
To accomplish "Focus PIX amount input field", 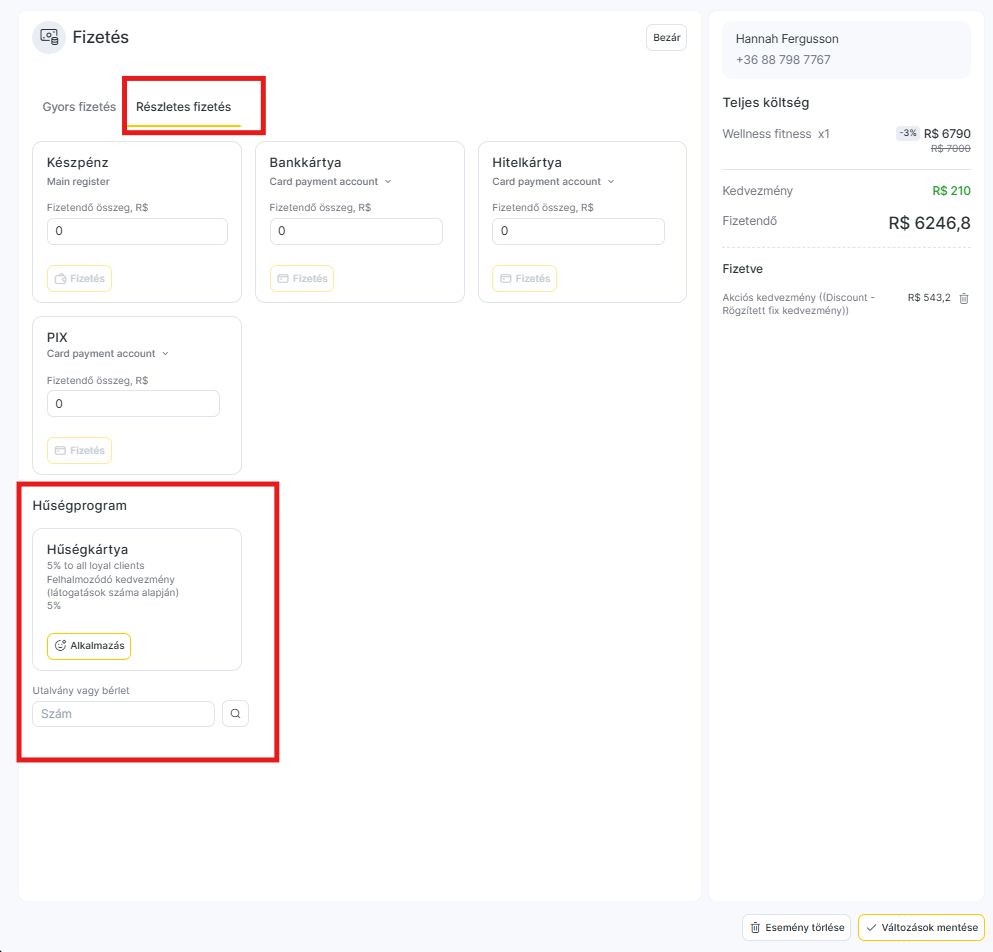I will [134, 404].
